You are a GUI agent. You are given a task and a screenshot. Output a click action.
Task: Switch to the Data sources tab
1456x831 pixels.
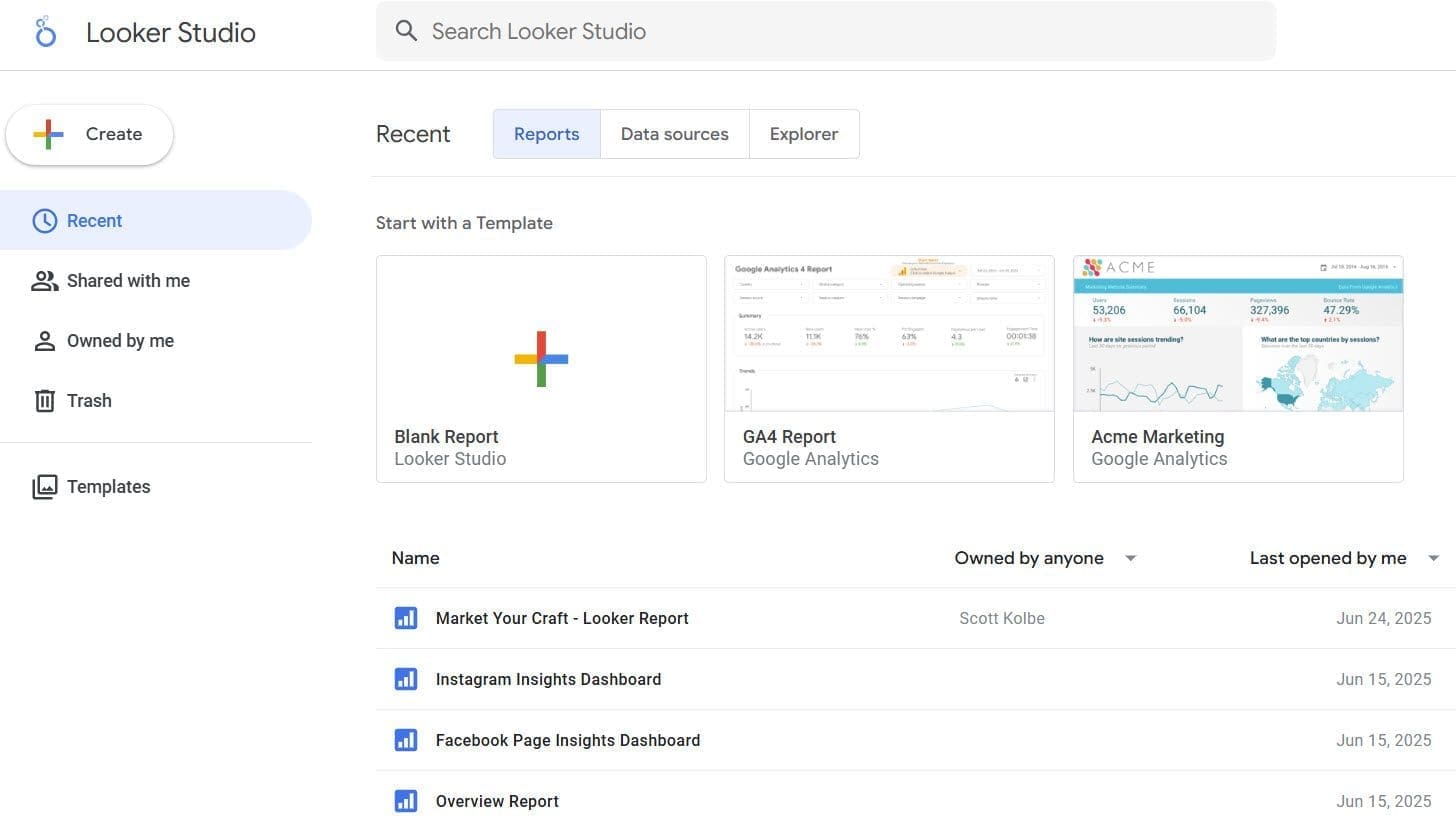[x=675, y=134]
